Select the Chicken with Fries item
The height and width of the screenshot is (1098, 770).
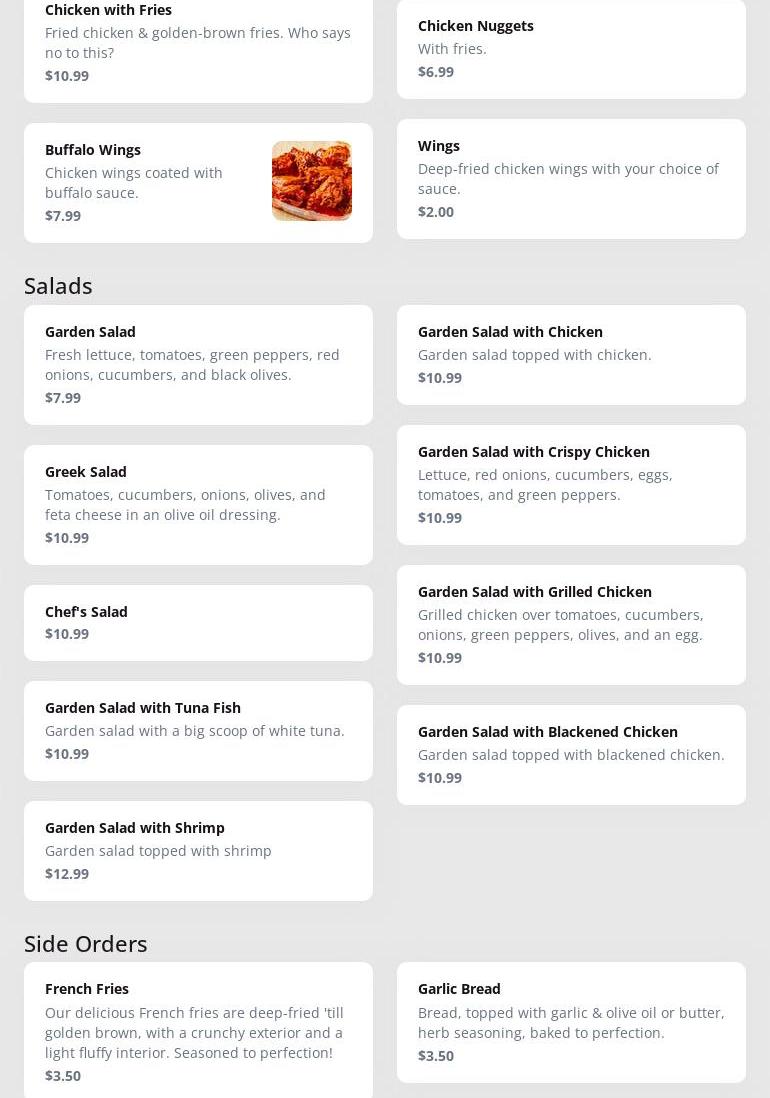pos(198,45)
